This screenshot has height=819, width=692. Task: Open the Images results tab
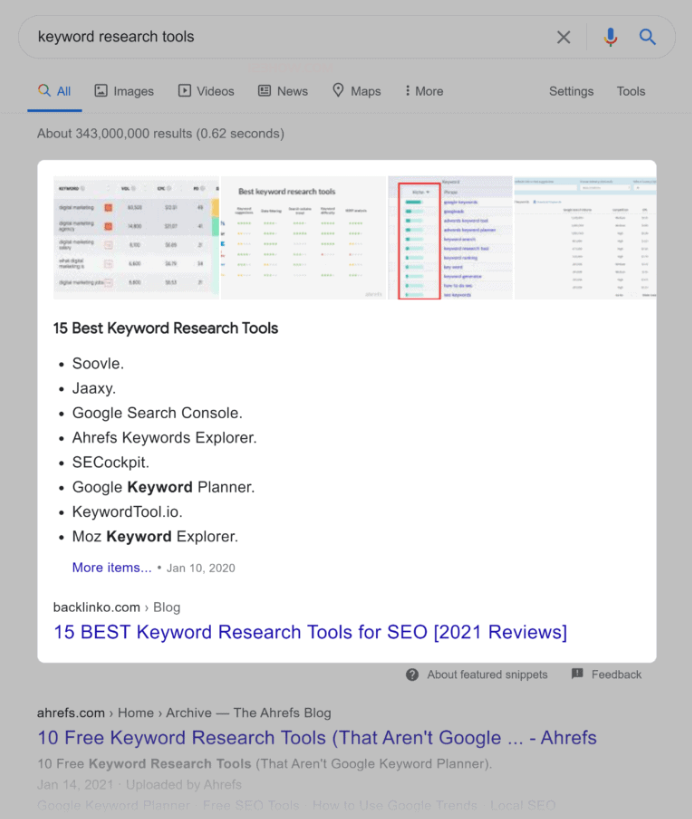(x=124, y=91)
